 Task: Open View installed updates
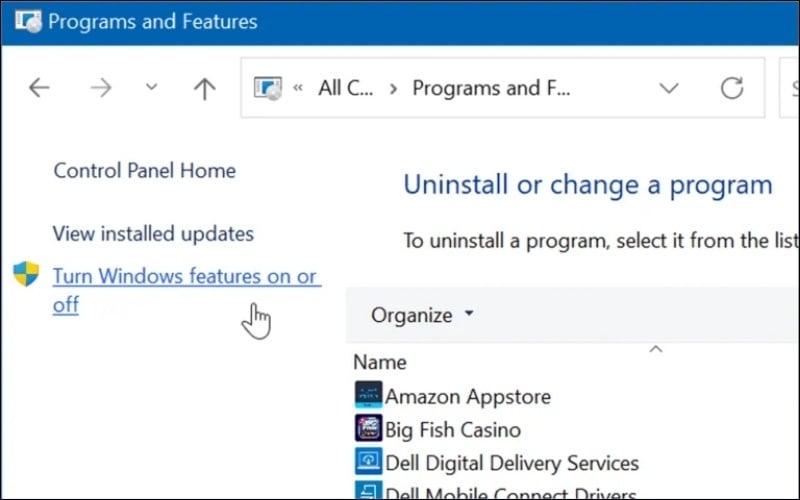pyautogui.click(x=153, y=234)
